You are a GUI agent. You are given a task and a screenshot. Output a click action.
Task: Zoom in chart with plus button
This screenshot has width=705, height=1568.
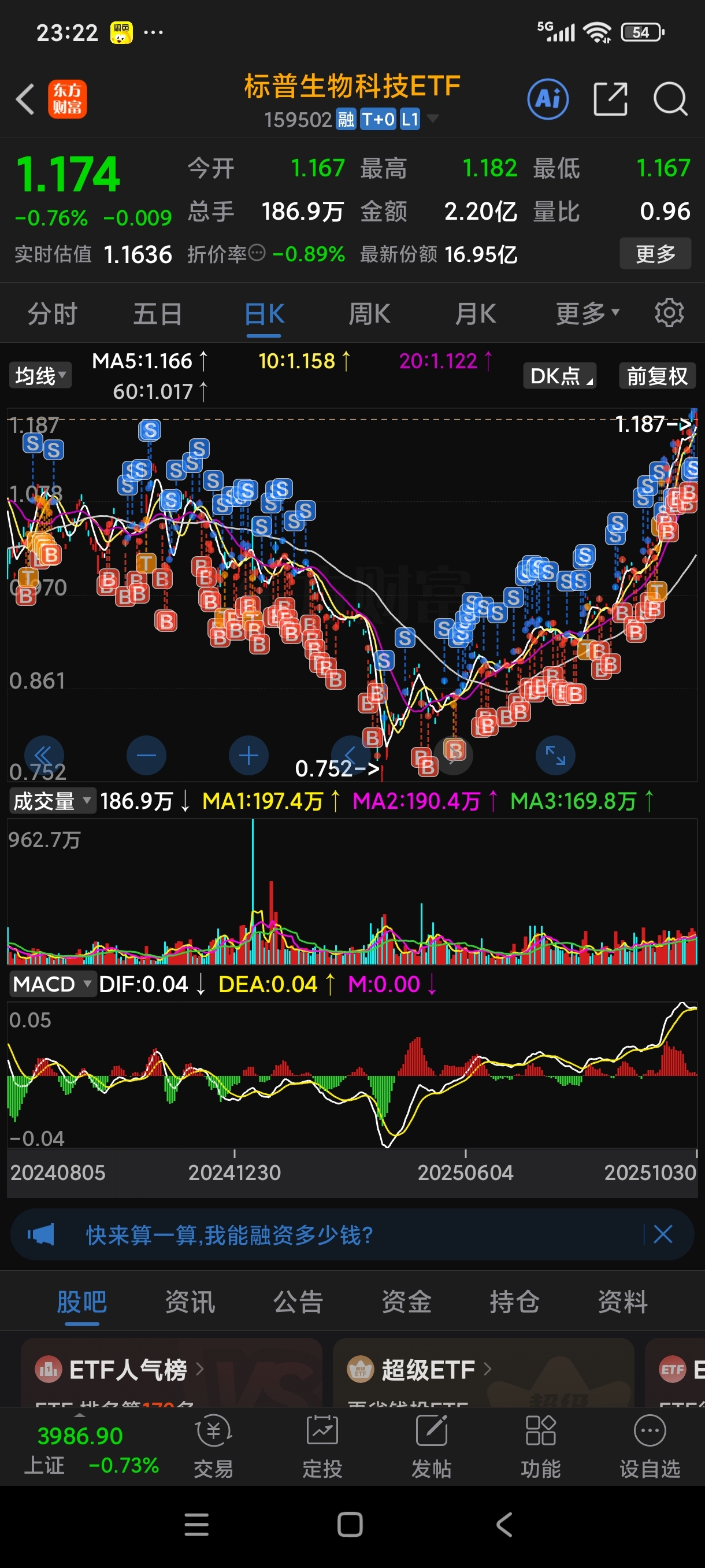click(248, 756)
